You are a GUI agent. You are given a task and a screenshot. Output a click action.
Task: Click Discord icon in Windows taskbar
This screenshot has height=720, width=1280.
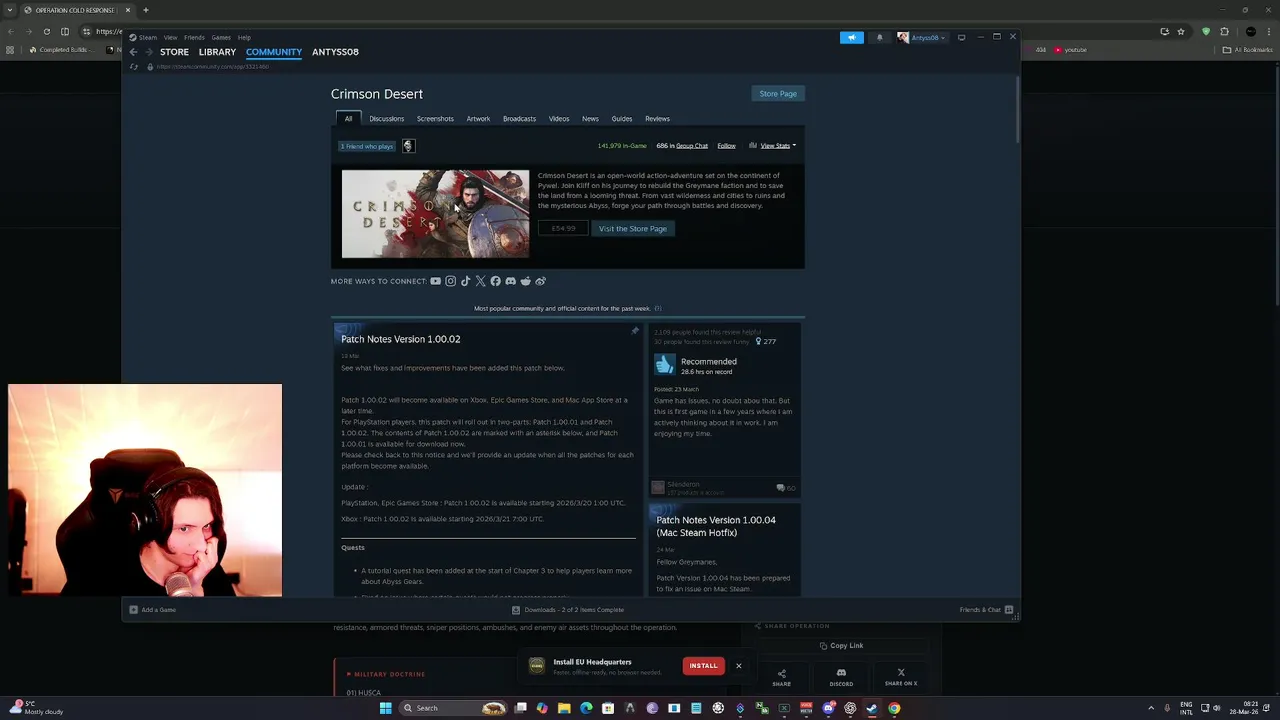pos(828,708)
